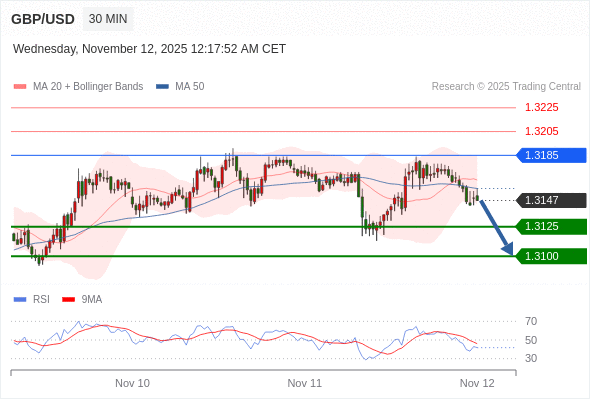Click the Nov 10 date axis label
This screenshot has height=400, width=590.
pyautogui.click(x=132, y=383)
